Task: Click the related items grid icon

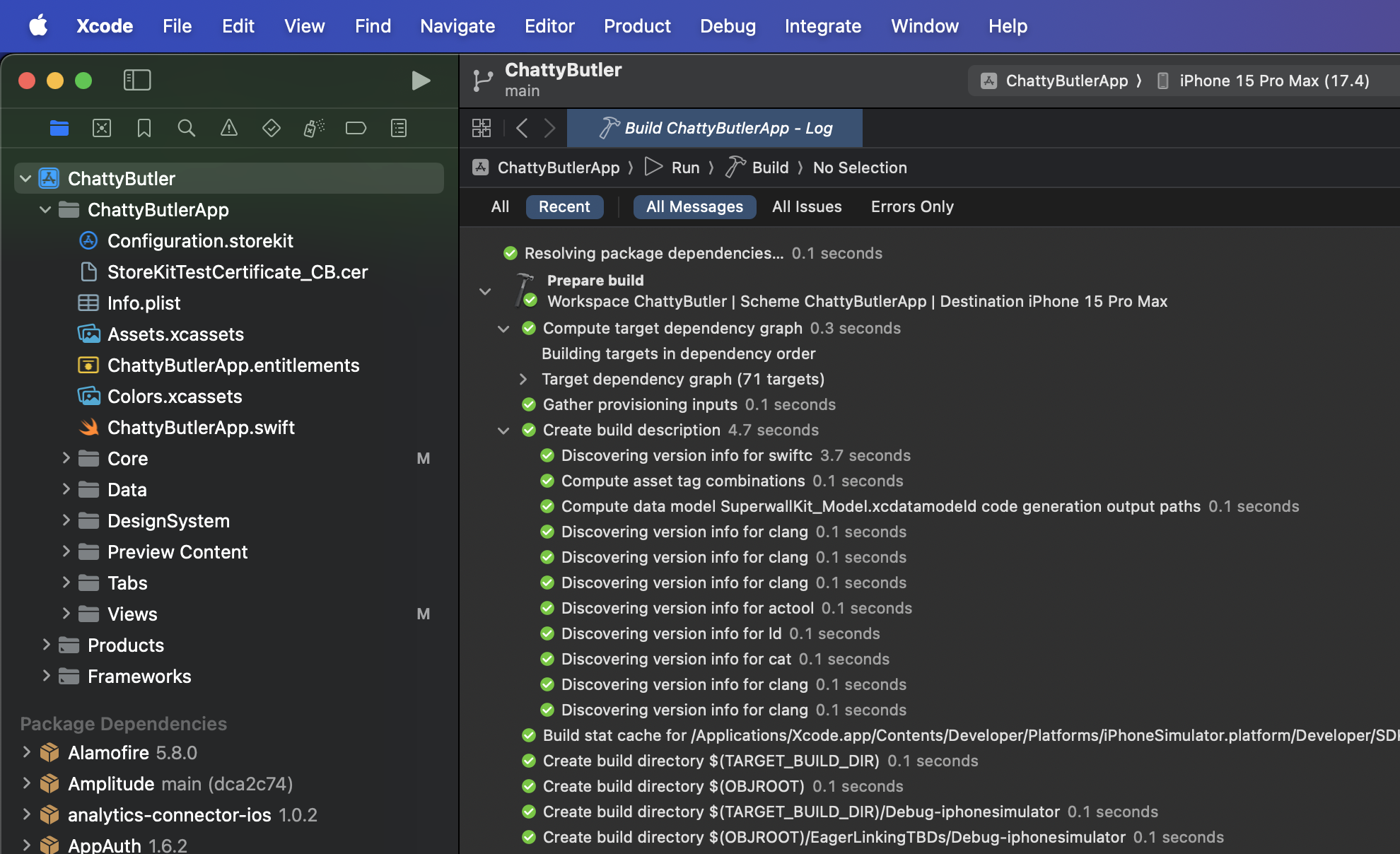Action: pyautogui.click(x=482, y=128)
